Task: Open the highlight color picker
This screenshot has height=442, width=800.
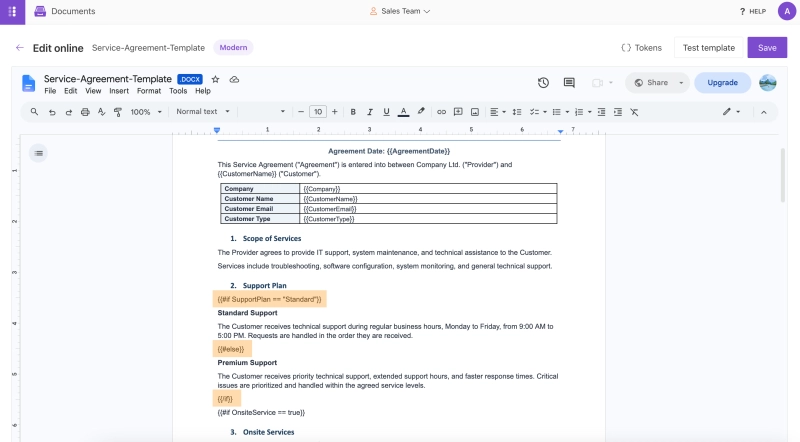Action: pyautogui.click(x=421, y=111)
